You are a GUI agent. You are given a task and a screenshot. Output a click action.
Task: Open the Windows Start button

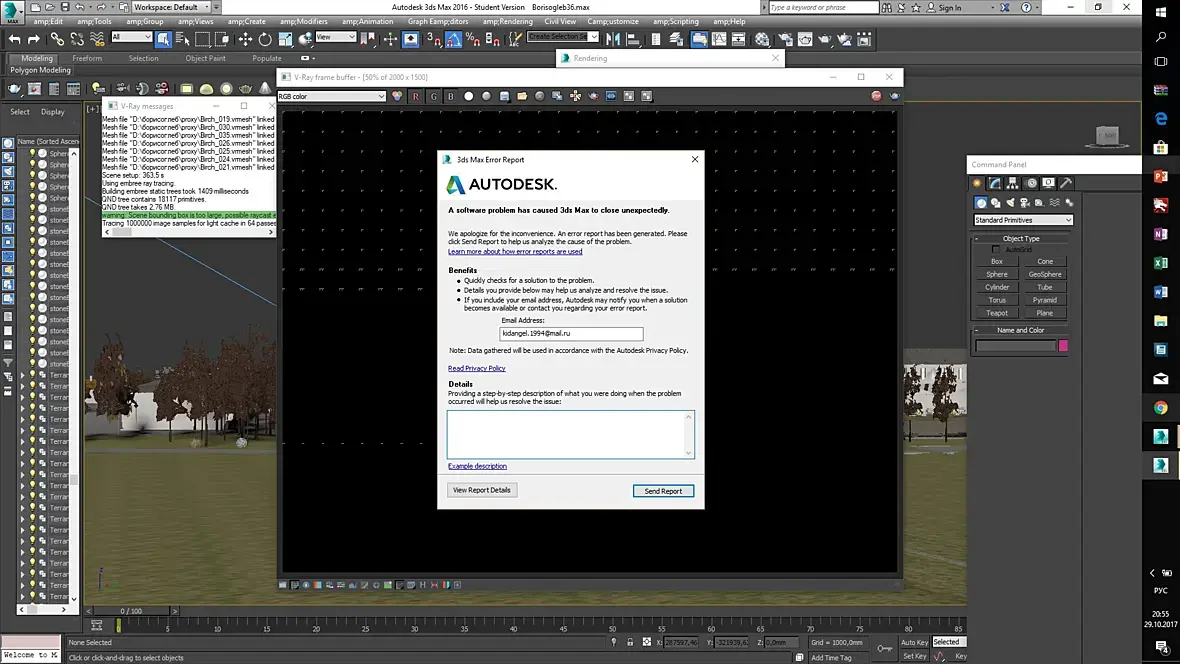(x=1160, y=11)
